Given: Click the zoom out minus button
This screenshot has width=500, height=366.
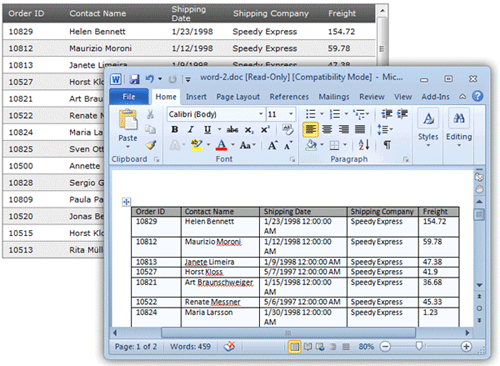Looking at the screenshot, I should (385, 347).
